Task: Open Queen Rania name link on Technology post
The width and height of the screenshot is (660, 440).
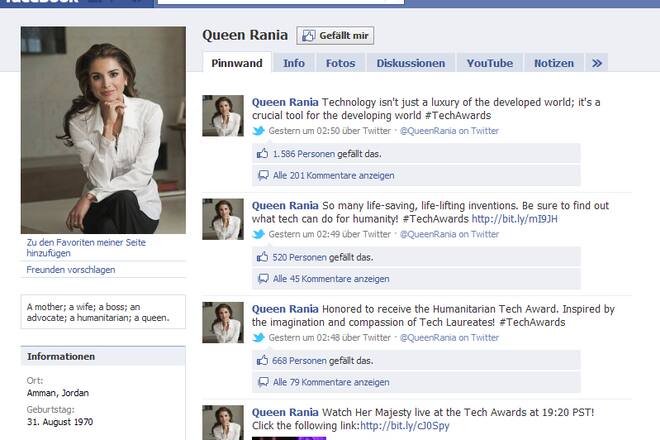Action: pyautogui.click(x=285, y=102)
